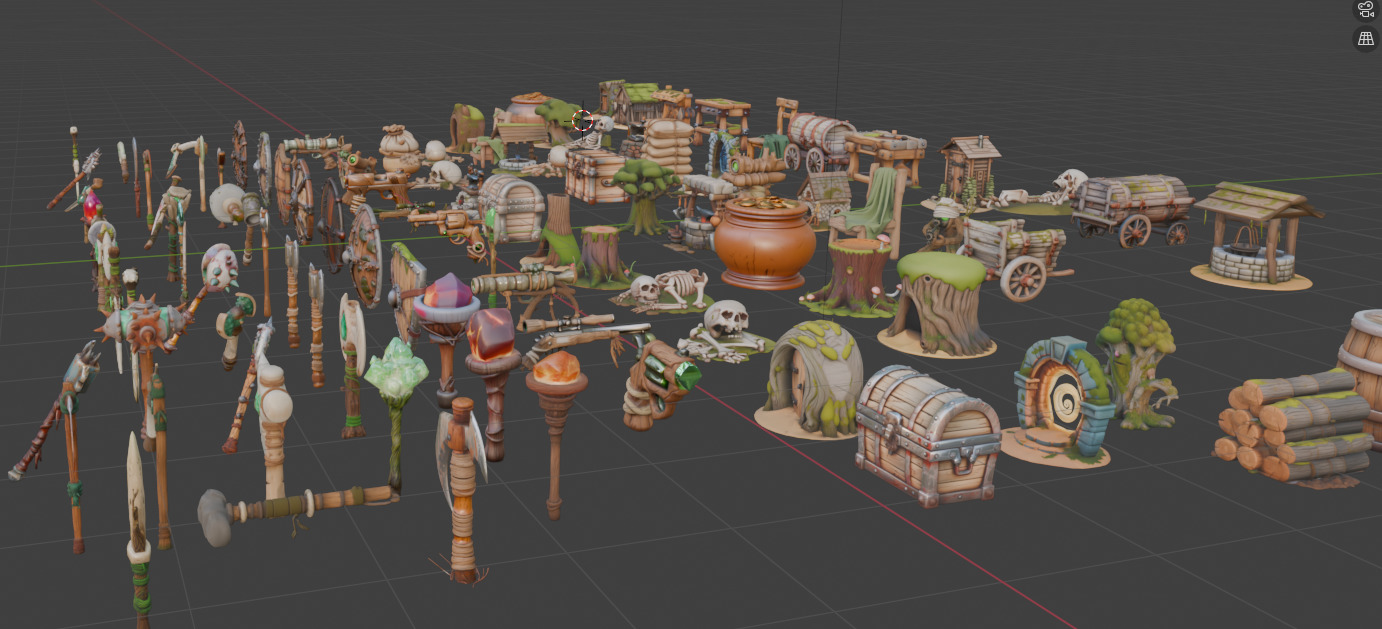Toggle the camera view icon
Viewport: 1382px width, 629px height.
click(1365, 10)
